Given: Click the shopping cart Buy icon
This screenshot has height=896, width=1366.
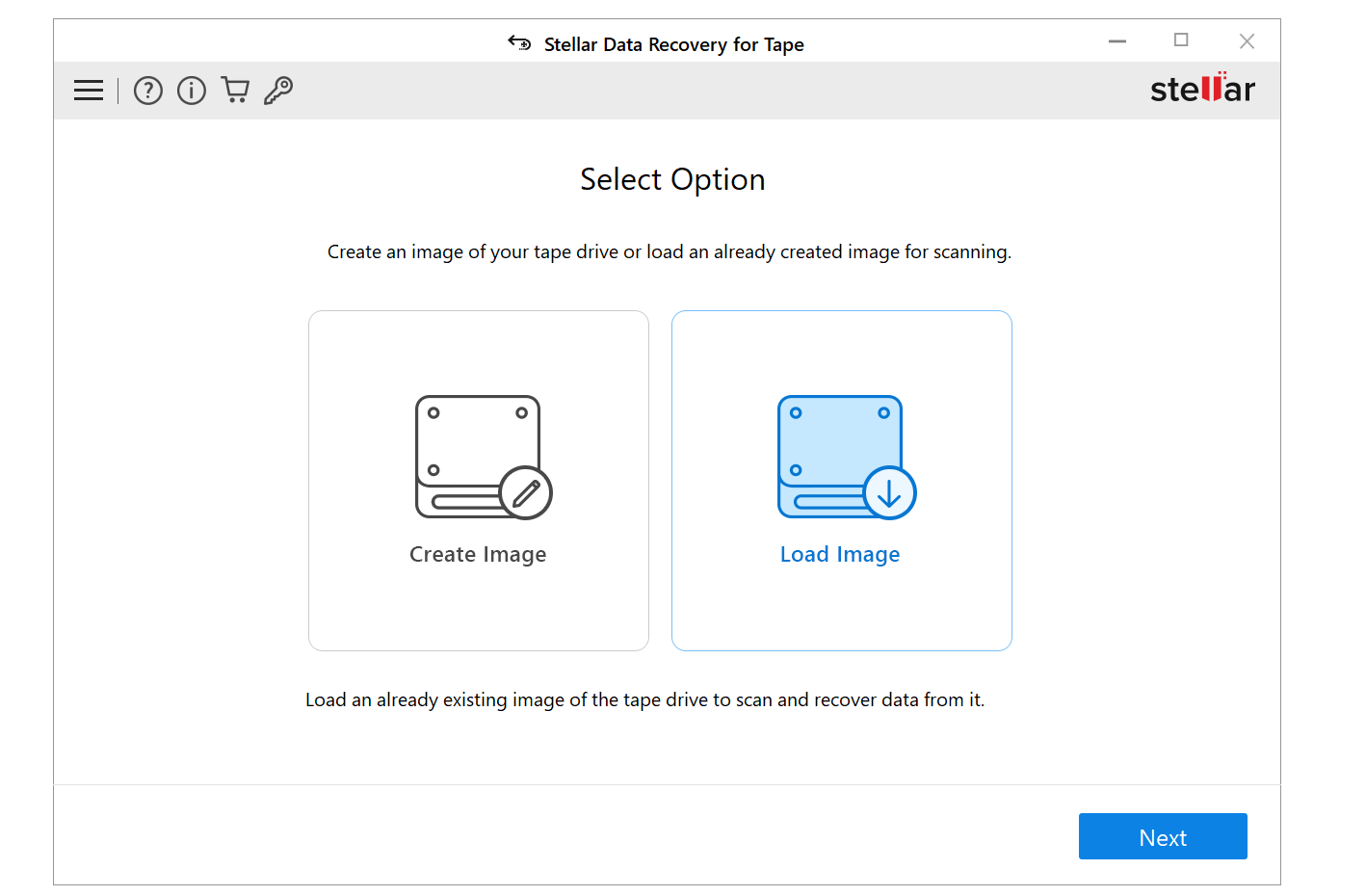Looking at the screenshot, I should point(235,91).
